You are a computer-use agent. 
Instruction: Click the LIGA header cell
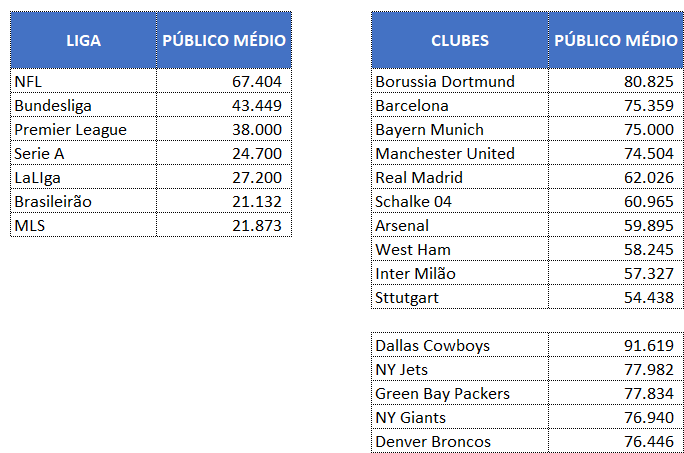[84, 40]
